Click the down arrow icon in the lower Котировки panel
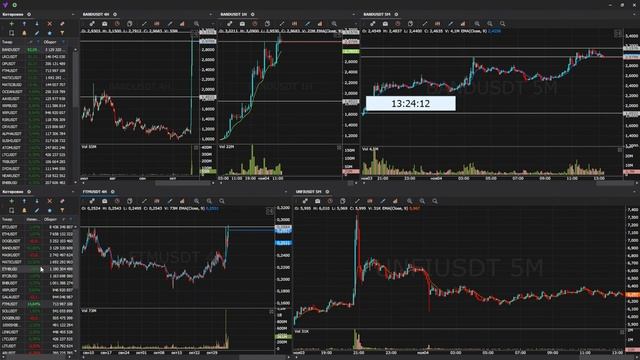This screenshot has width=640, height=360. [37, 201]
